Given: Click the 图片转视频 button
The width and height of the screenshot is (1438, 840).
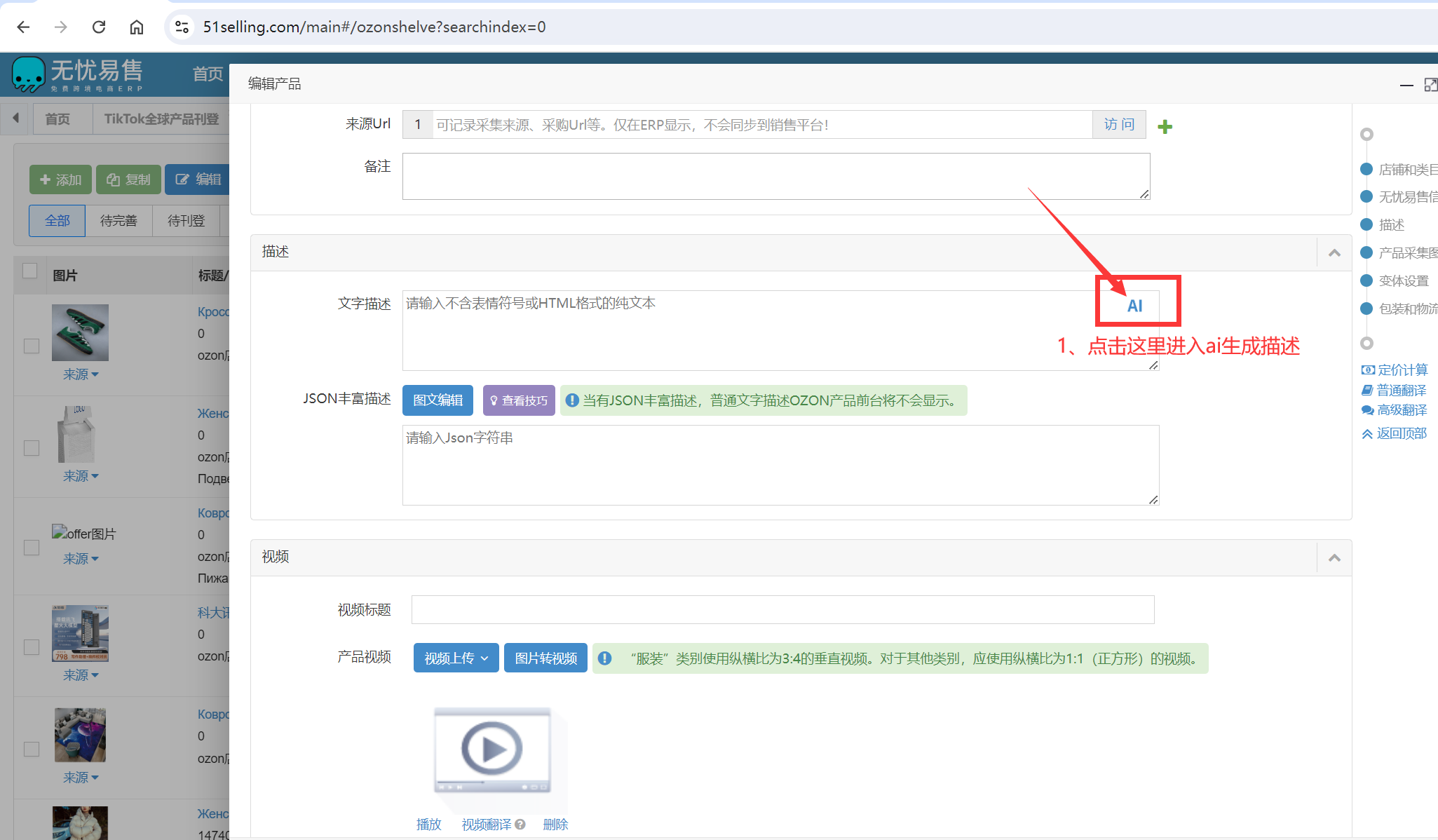Looking at the screenshot, I should tap(545, 658).
